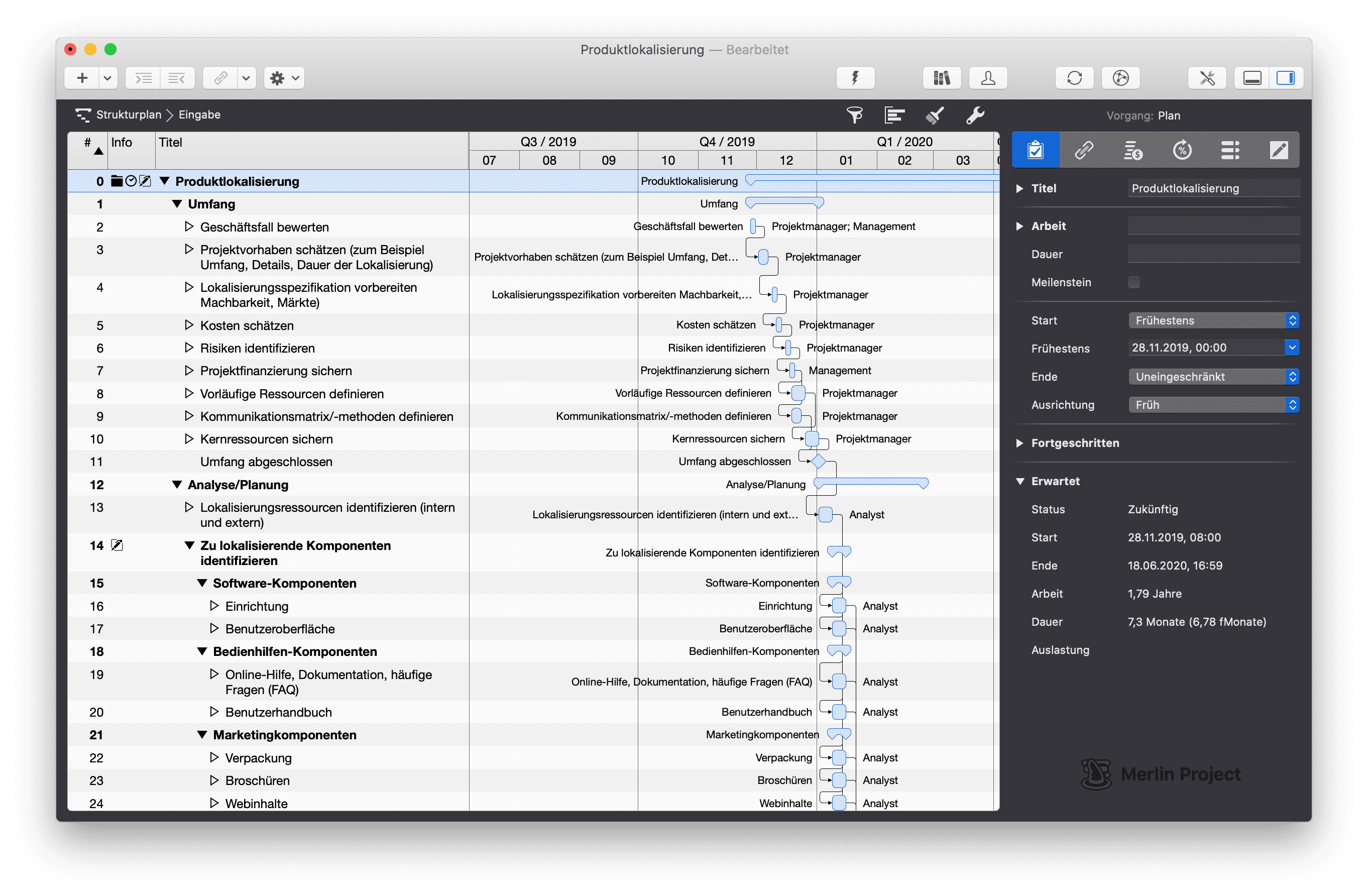Toggle the bottom panel view button
This screenshot has width=1368, height=896.
[1252, 77]
